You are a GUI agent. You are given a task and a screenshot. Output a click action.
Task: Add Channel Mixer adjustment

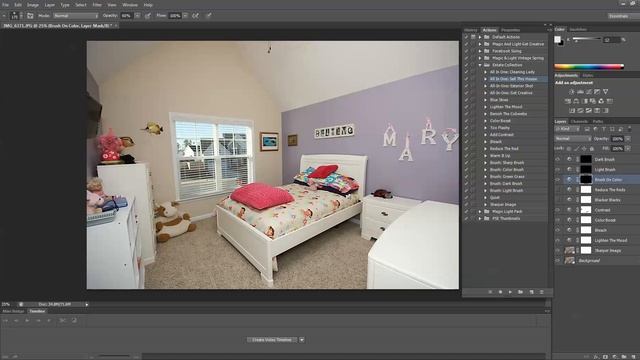(x=601, y=101)
